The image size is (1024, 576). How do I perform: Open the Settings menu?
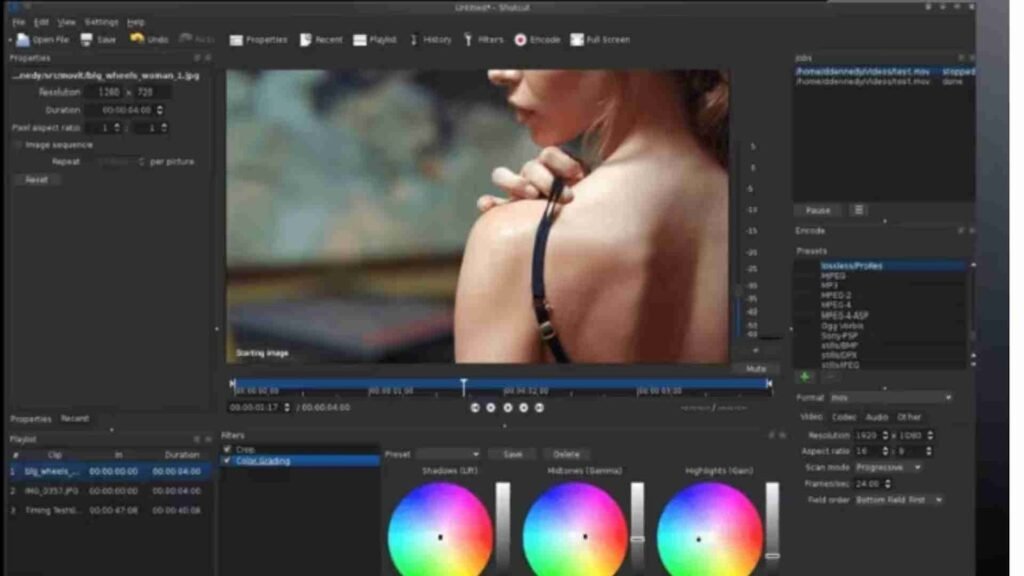tap(101, 21)
